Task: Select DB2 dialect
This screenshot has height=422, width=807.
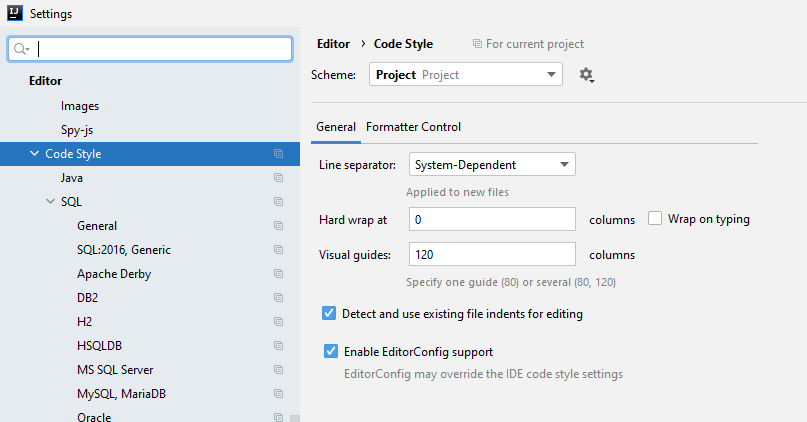Action: (x=87, y=297)
